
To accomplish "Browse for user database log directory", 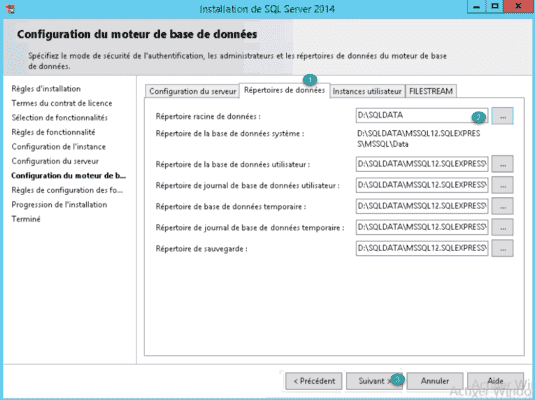I will point(503,186).
